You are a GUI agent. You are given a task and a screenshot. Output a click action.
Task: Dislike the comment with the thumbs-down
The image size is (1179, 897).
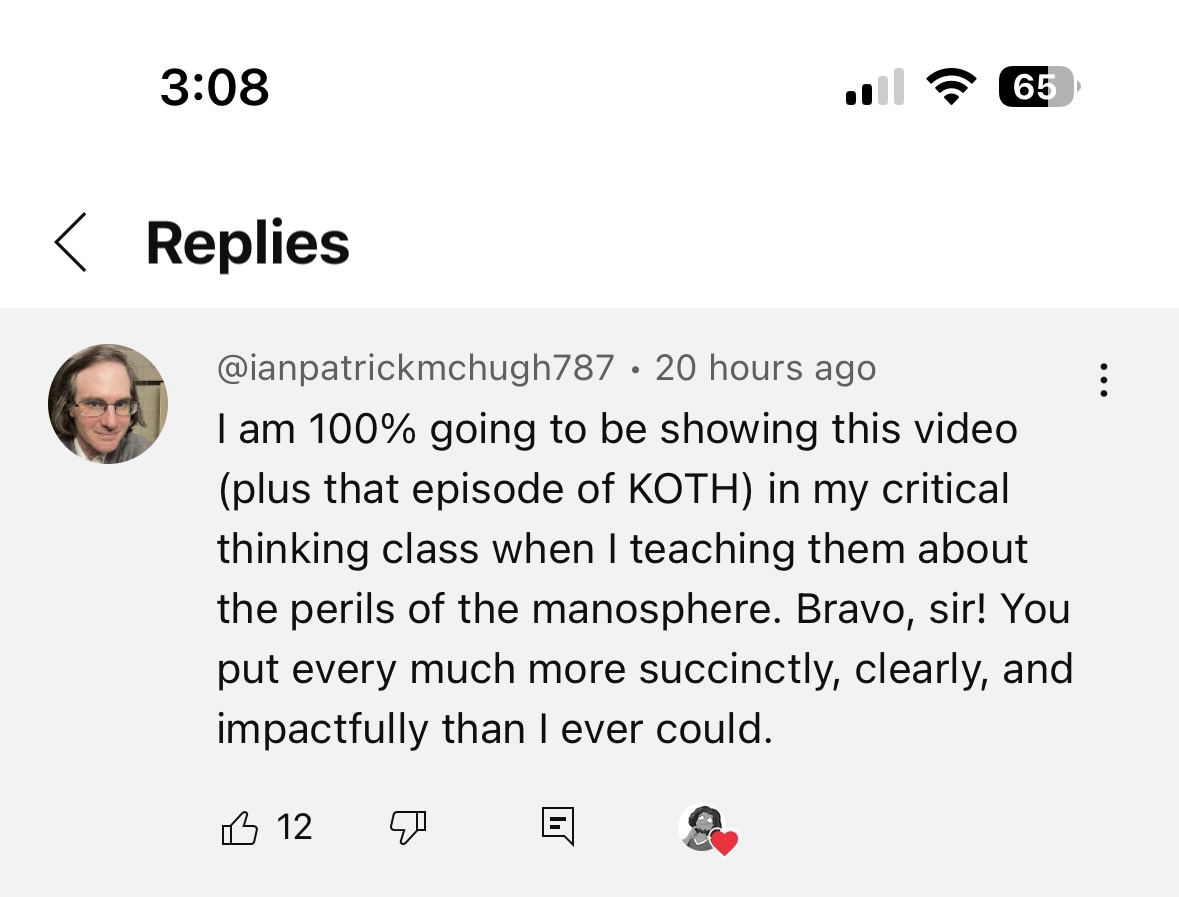tap(407, 828)
